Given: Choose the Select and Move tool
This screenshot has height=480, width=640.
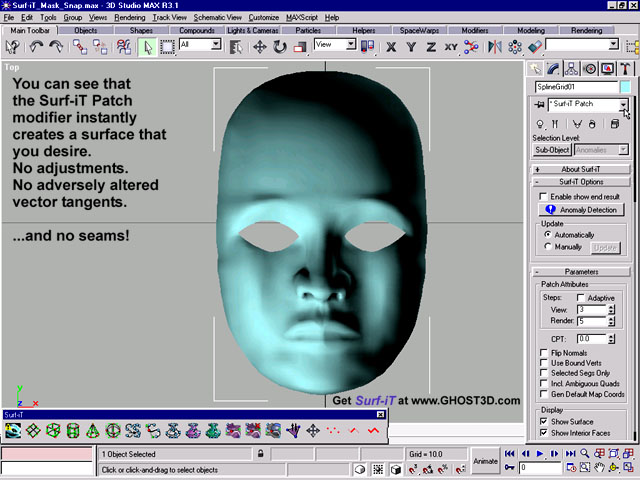Looking at the screenshot, I should tap(260, 47).
